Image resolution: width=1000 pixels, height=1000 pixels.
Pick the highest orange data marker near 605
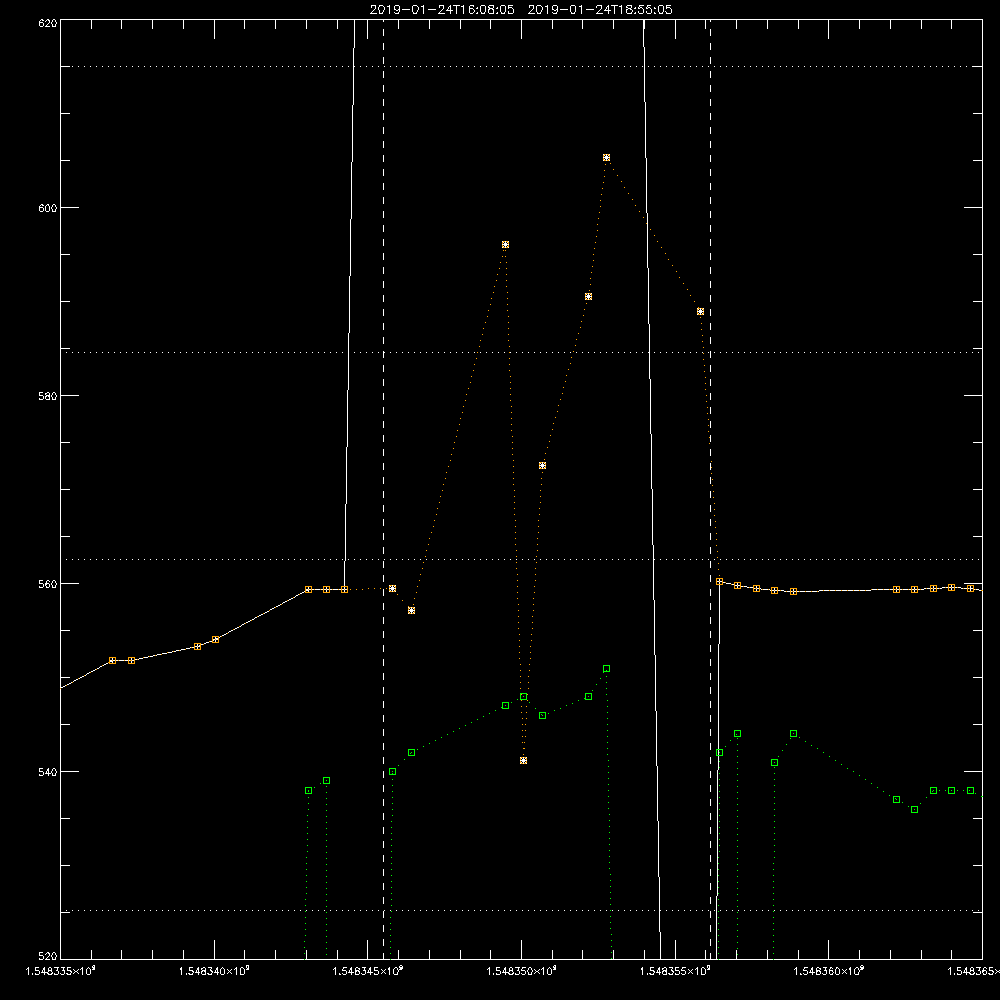pos(607,158)
